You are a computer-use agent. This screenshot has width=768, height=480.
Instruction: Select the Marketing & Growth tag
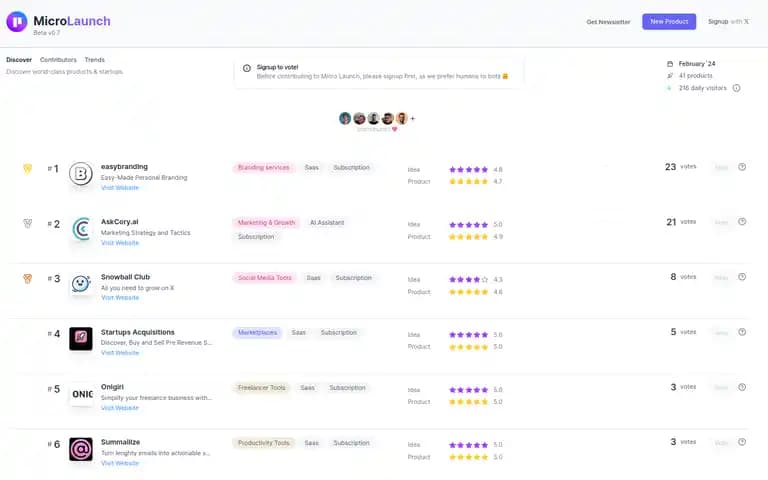pos(266,223)
